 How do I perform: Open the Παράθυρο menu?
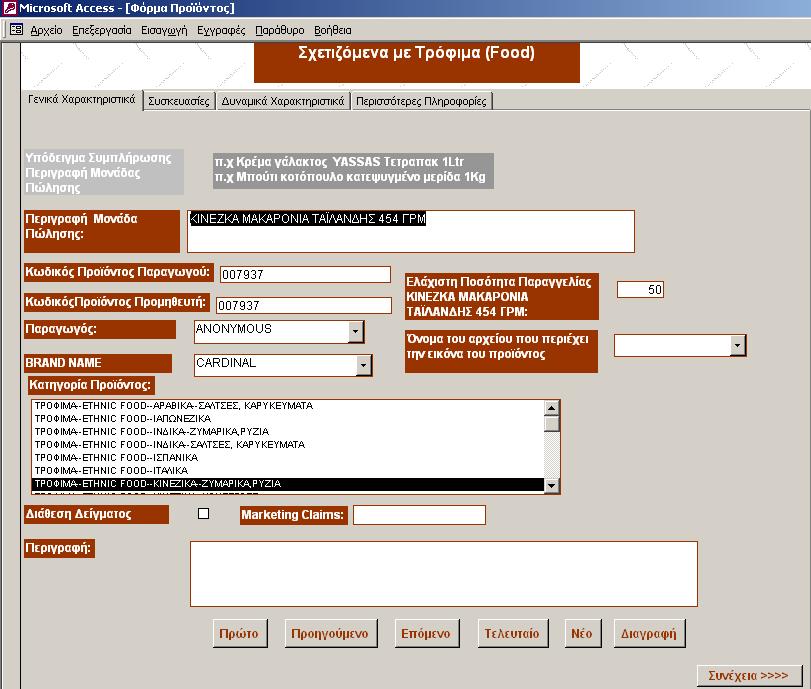coord(280,30)
